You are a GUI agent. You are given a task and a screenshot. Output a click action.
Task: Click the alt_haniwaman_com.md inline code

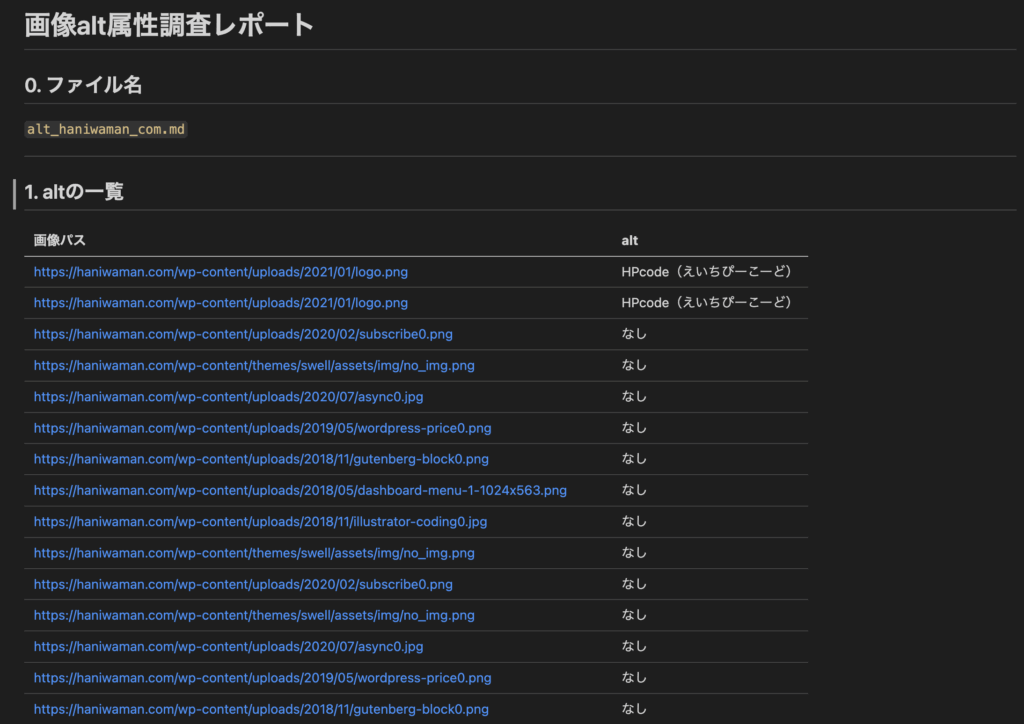point(105,130)
